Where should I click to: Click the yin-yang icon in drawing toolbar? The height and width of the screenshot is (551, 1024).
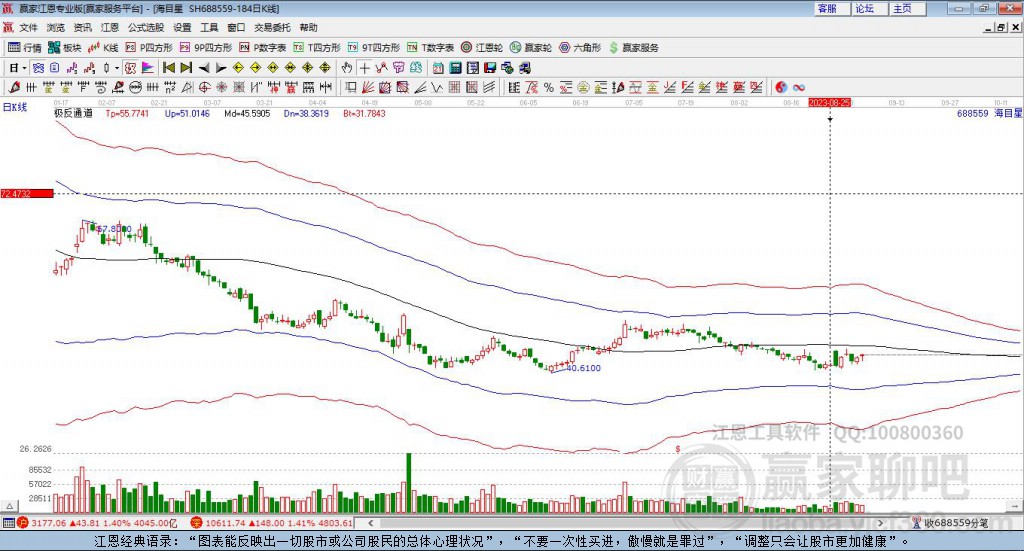pyautogui.click(x=781, y=87)
